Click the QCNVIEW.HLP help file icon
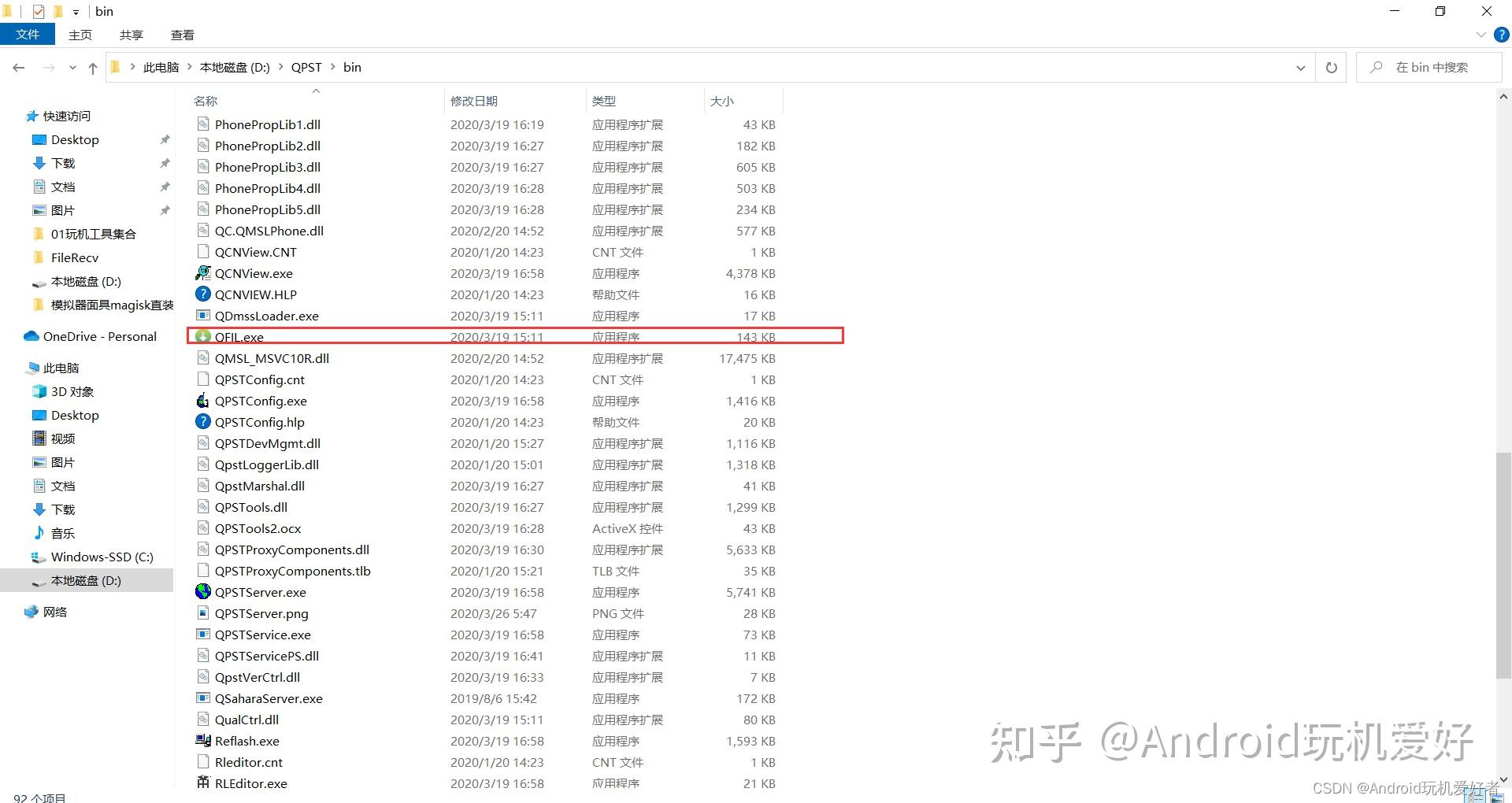 tap(203, 294)
